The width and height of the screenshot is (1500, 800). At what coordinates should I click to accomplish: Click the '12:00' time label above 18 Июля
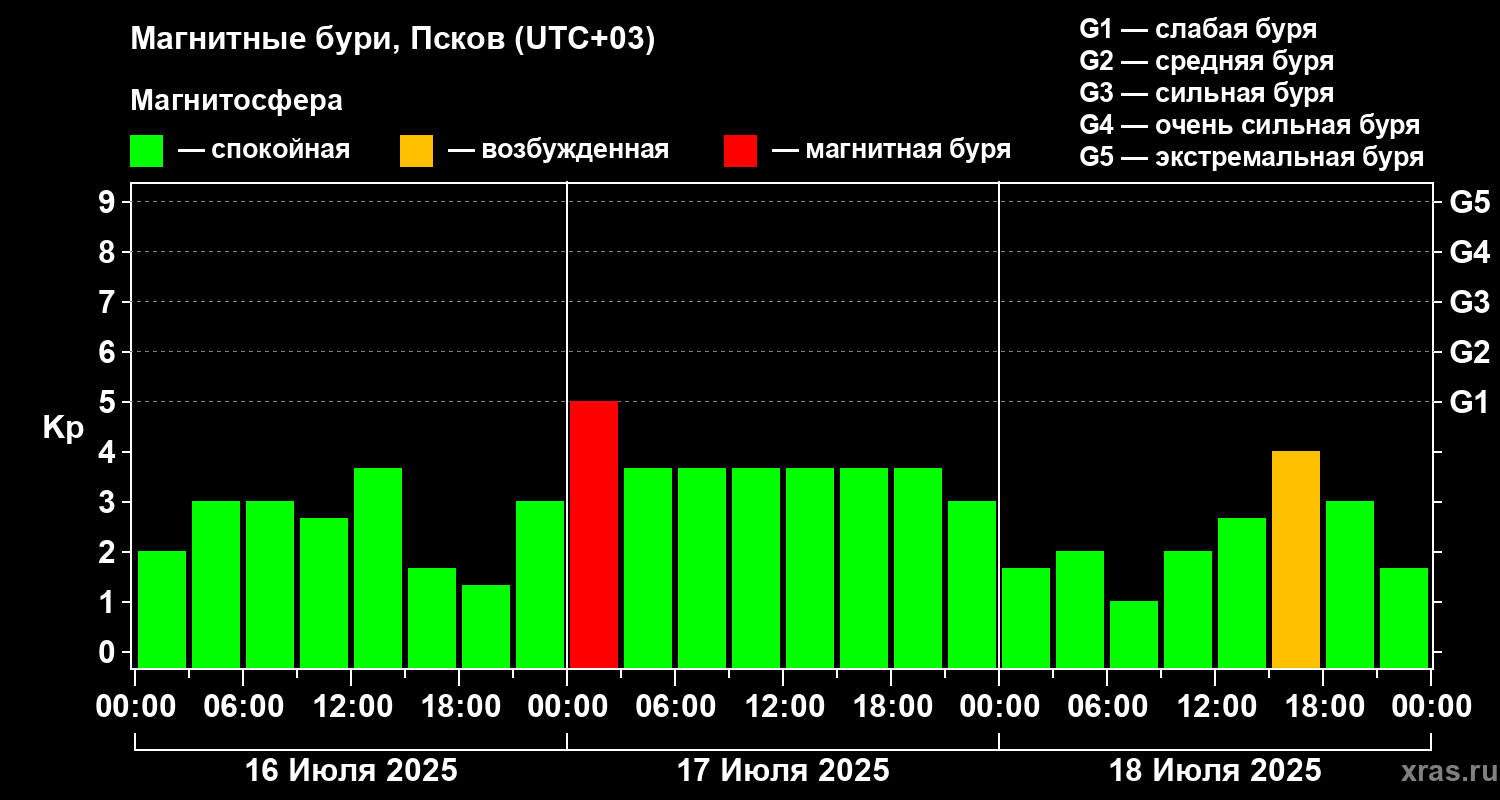point(1215,707)
